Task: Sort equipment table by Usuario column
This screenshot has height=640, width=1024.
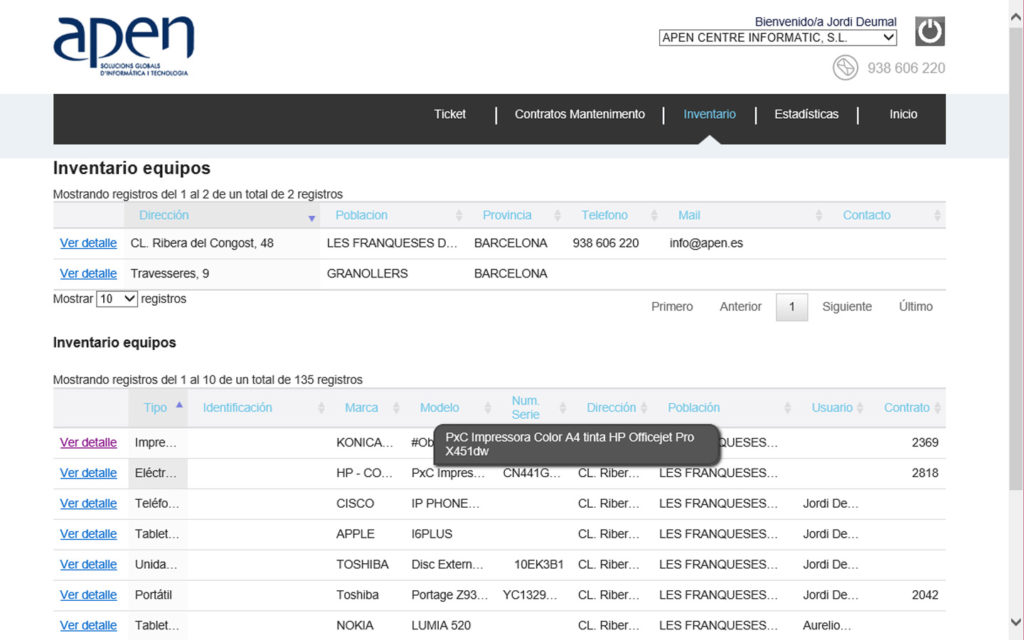Action: click(832, 408)
